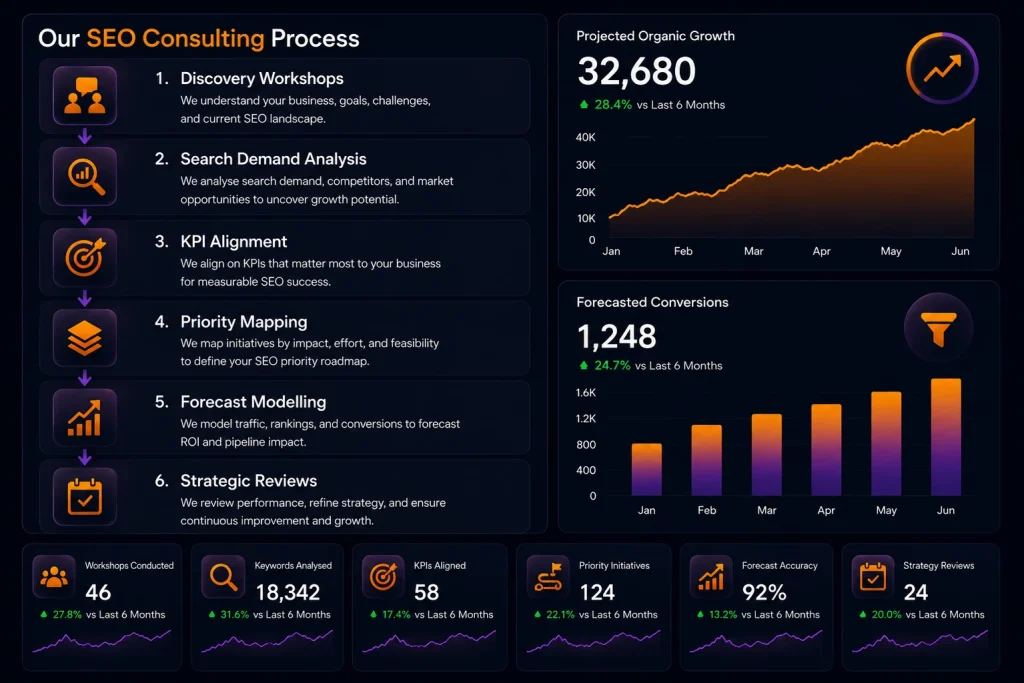Click the Workshops Conducted value 46

click(x=98, y=592)
